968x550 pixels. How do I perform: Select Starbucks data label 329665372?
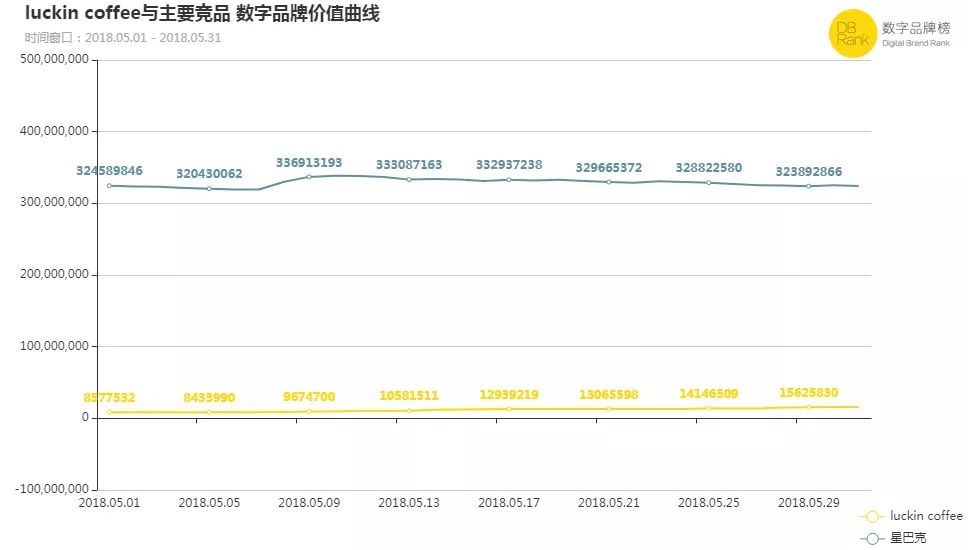pyautogui.click(x=609, y=167)
